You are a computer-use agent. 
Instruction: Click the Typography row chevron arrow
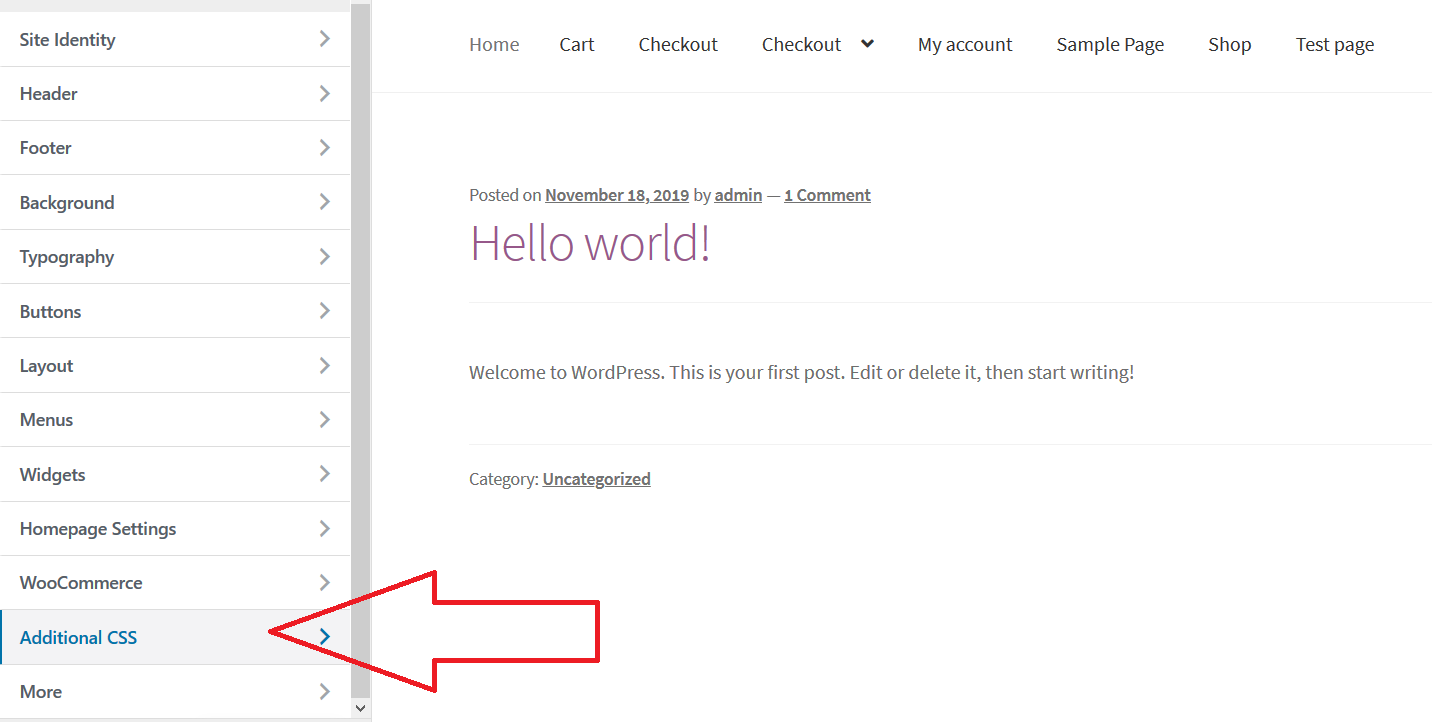(324, 257)
